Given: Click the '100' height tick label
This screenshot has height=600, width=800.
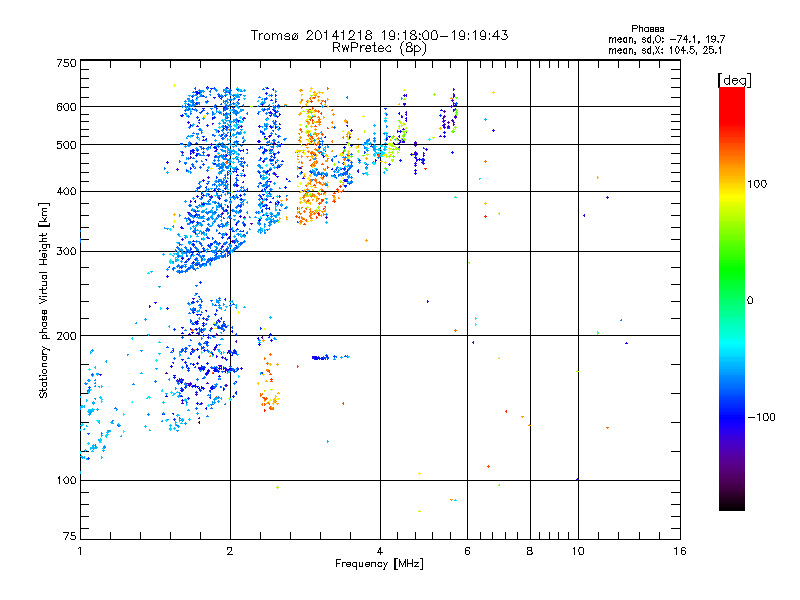Looking at the screenshot, I should pyautogui.click(x=66, y=481).
